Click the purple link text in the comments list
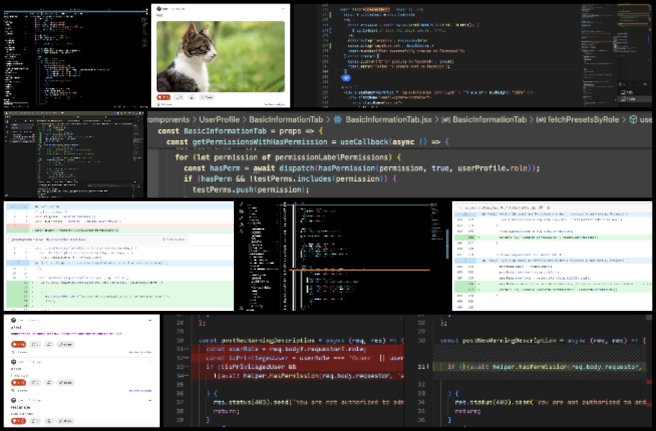This screenshot has width=656, height=431. pyautogui.click(x=67, y=334)
